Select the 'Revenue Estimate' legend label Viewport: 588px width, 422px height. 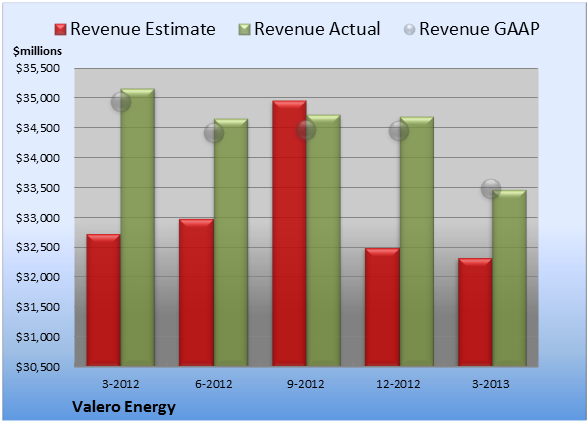point(143,29)
